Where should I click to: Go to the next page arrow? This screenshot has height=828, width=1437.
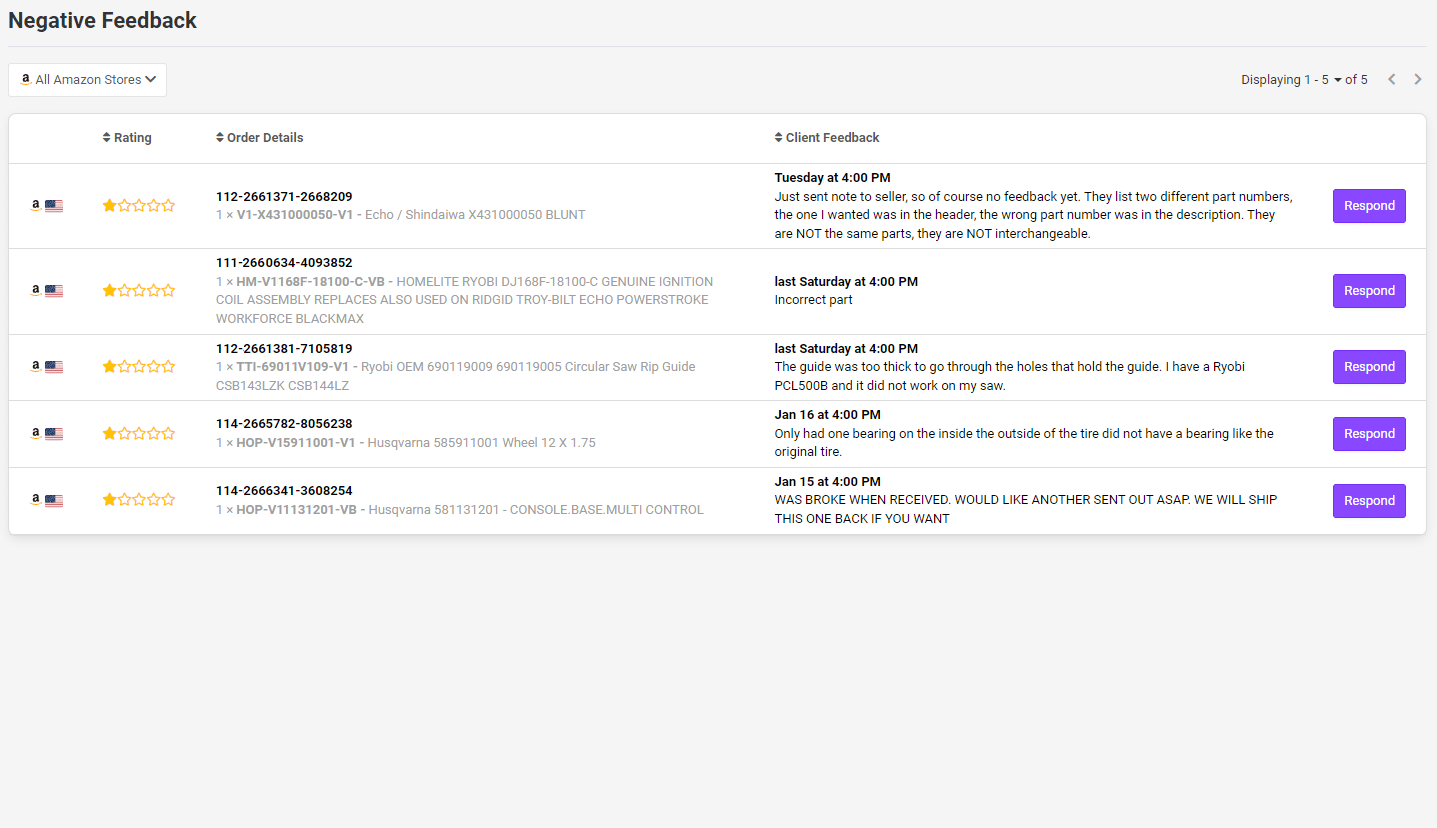point(1418,80)
